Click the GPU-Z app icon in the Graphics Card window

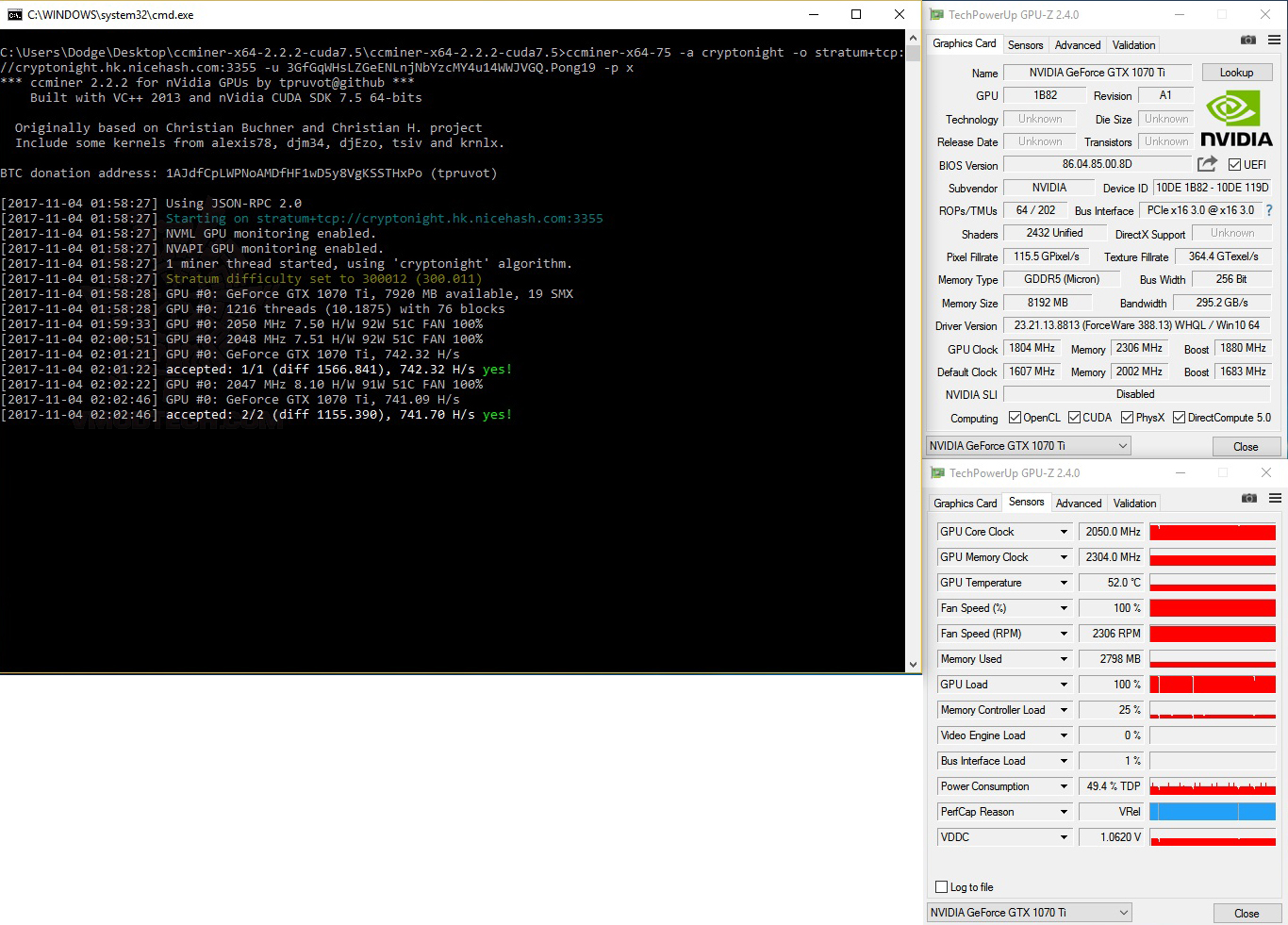[936, 14]
